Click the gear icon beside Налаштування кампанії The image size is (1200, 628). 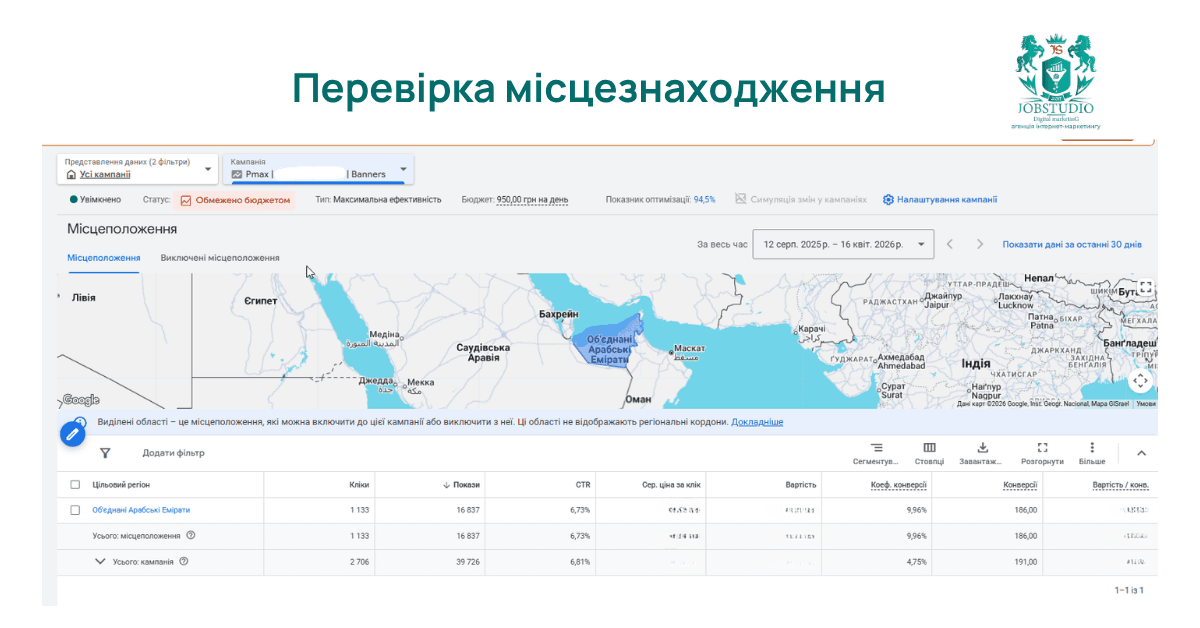tap(888, 199)
